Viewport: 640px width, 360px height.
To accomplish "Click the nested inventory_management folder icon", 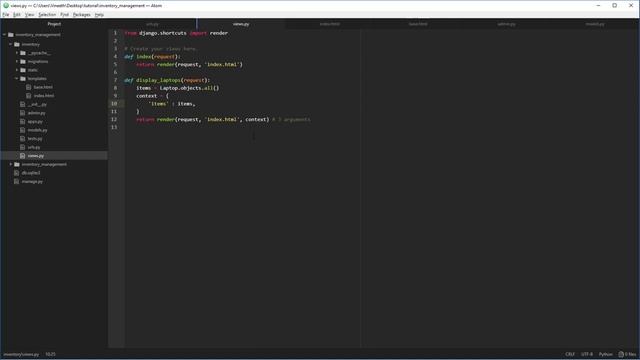I will pyautogui.click(x=17, y=164).
